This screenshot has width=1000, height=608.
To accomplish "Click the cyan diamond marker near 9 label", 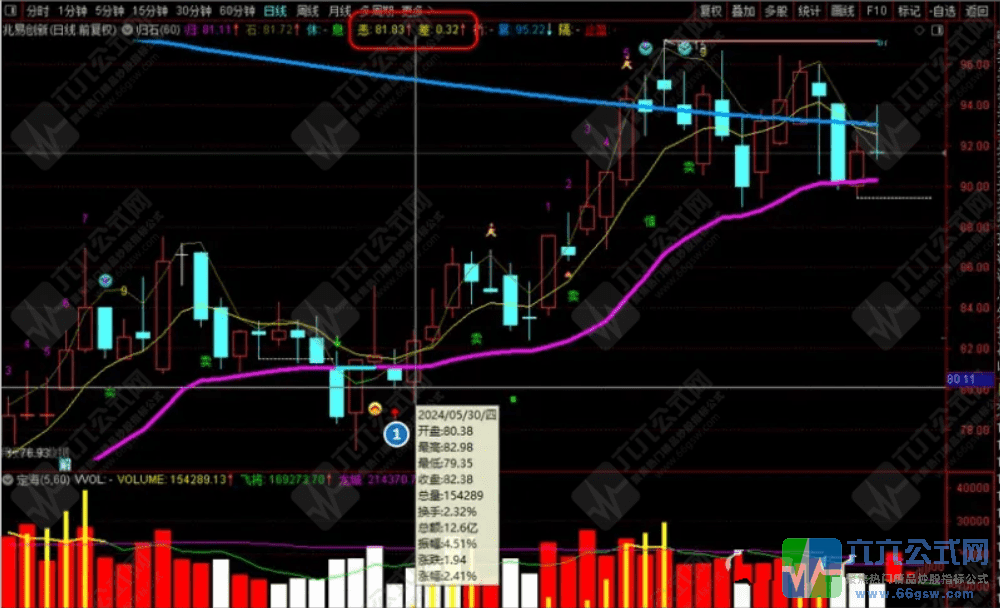I will click(105, 282).
